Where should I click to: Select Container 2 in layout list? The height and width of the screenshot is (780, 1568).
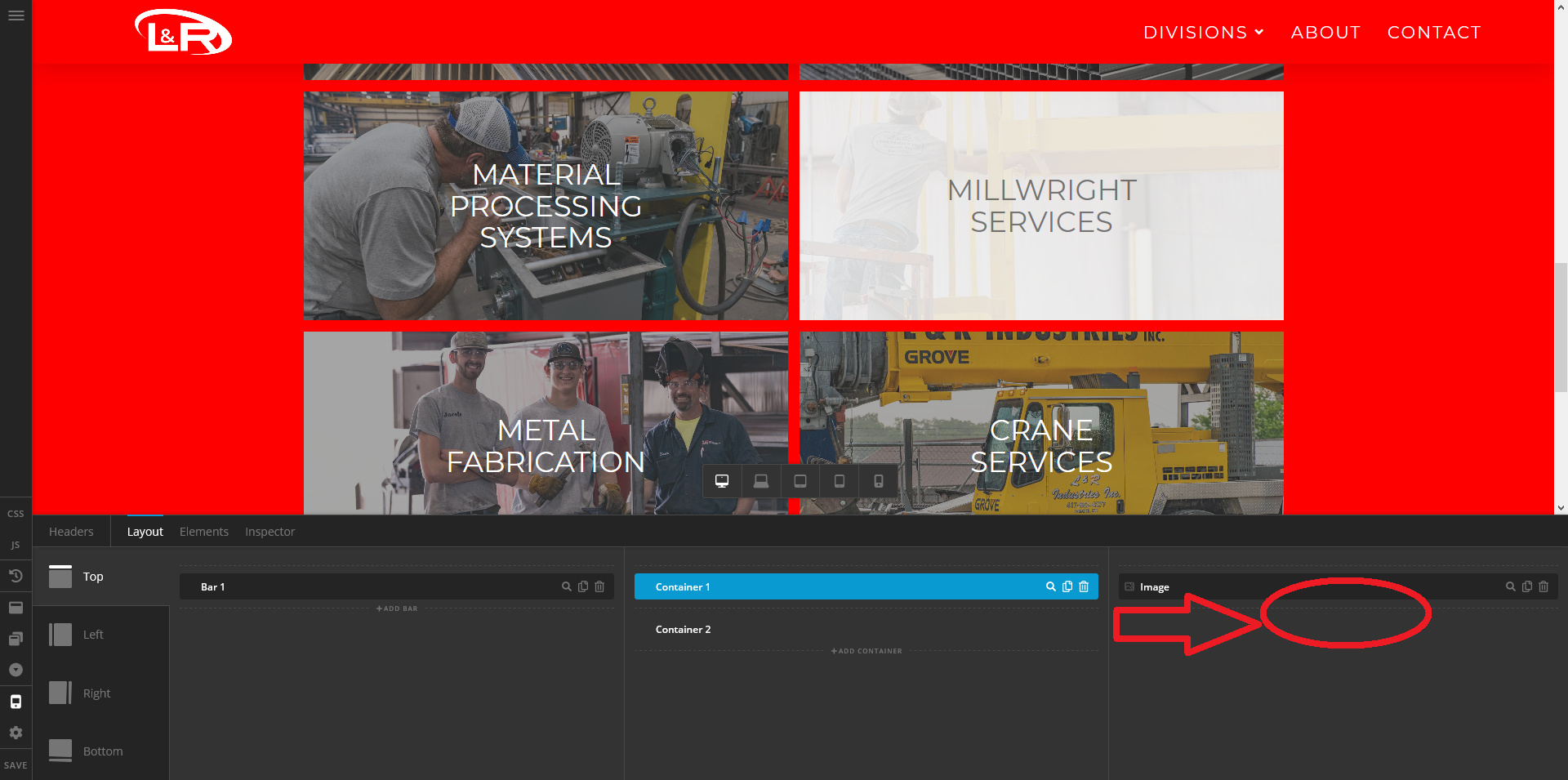click(683, 630)
